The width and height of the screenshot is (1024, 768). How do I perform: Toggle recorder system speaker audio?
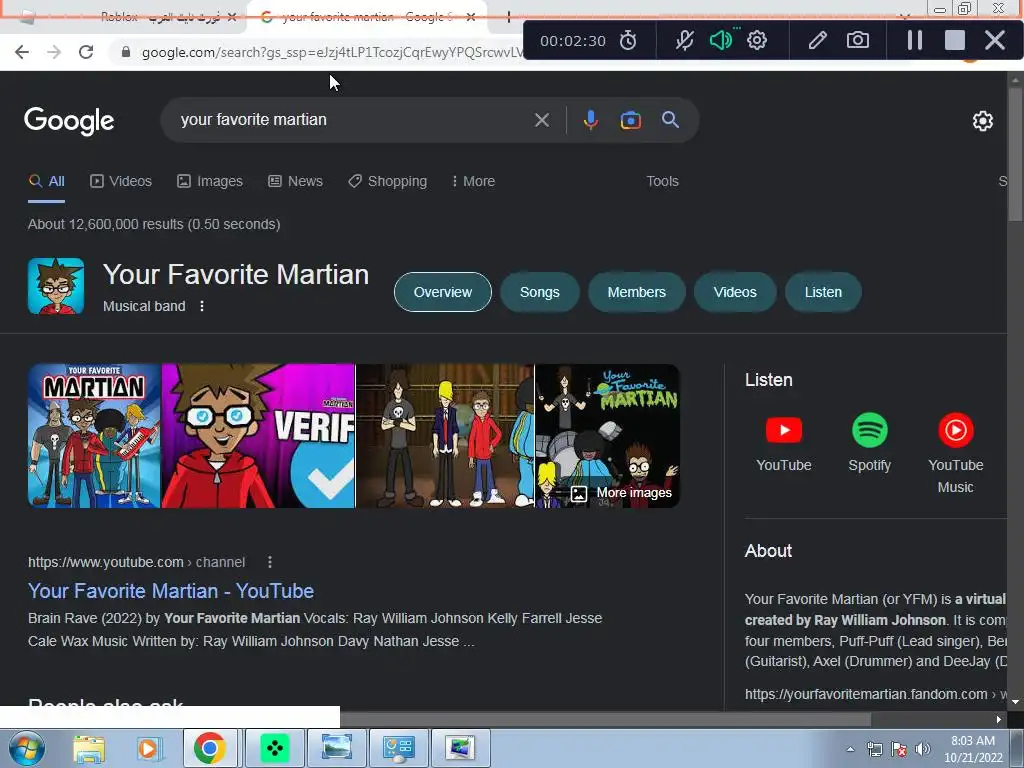point(721,40)
